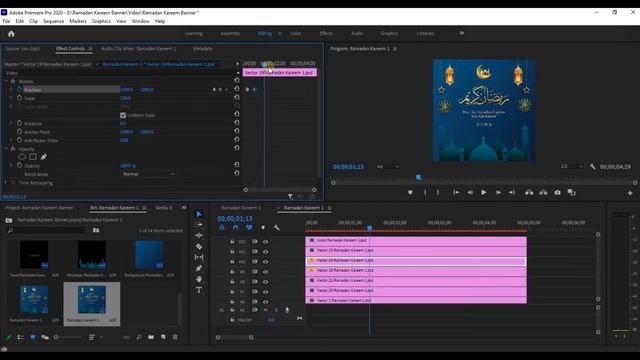
Task: Open the File menu
Action: click(7, 21)
